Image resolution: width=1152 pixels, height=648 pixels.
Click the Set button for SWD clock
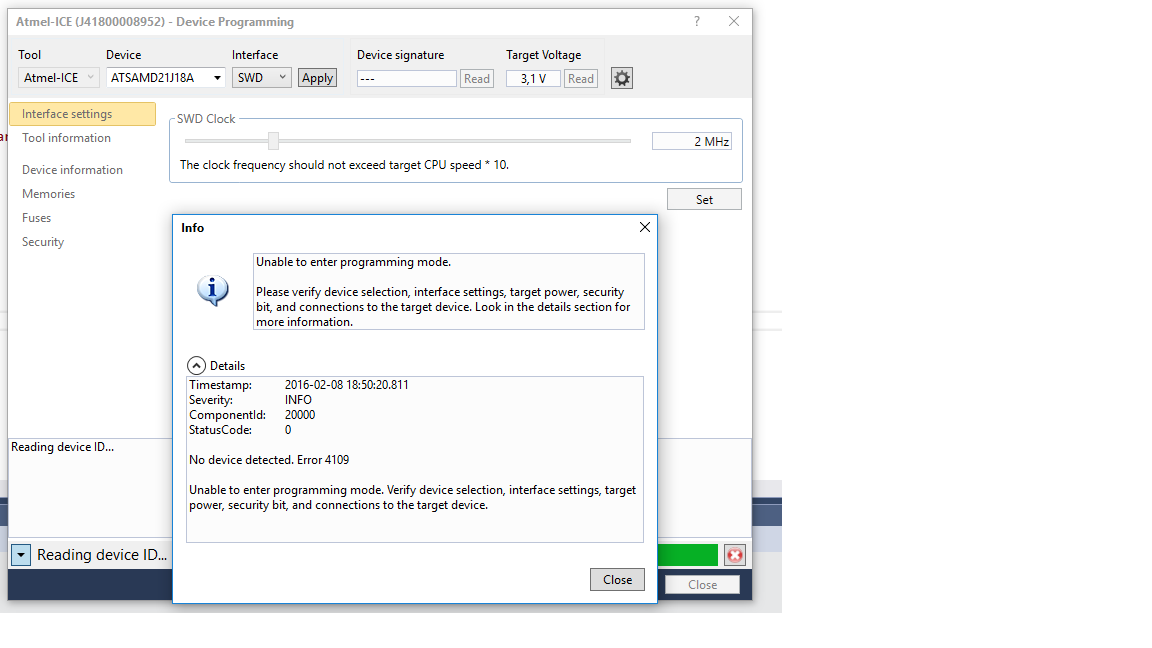pos(704,199)
